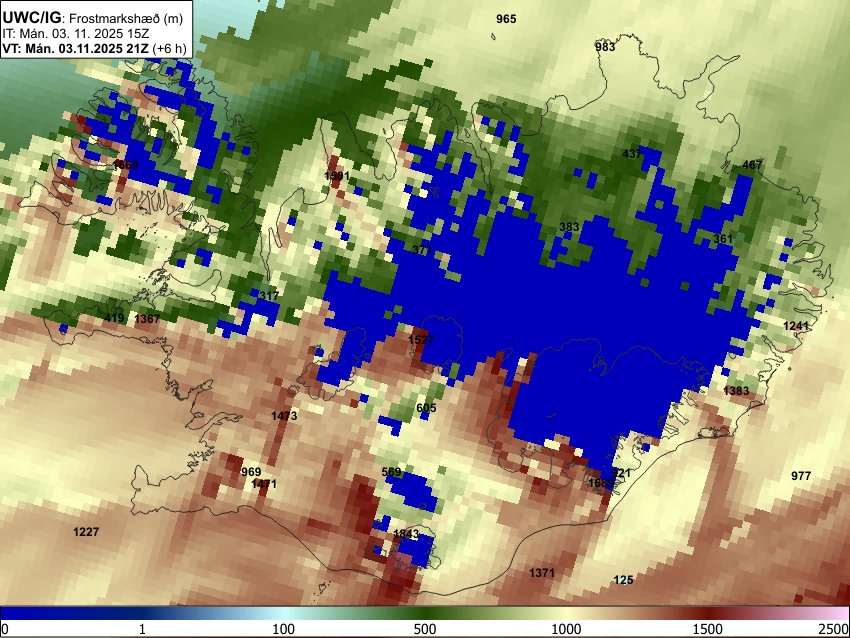The height and width of the screenshot is (638, 850).
Task: Select the station value 437
Action: coord(632,154)
